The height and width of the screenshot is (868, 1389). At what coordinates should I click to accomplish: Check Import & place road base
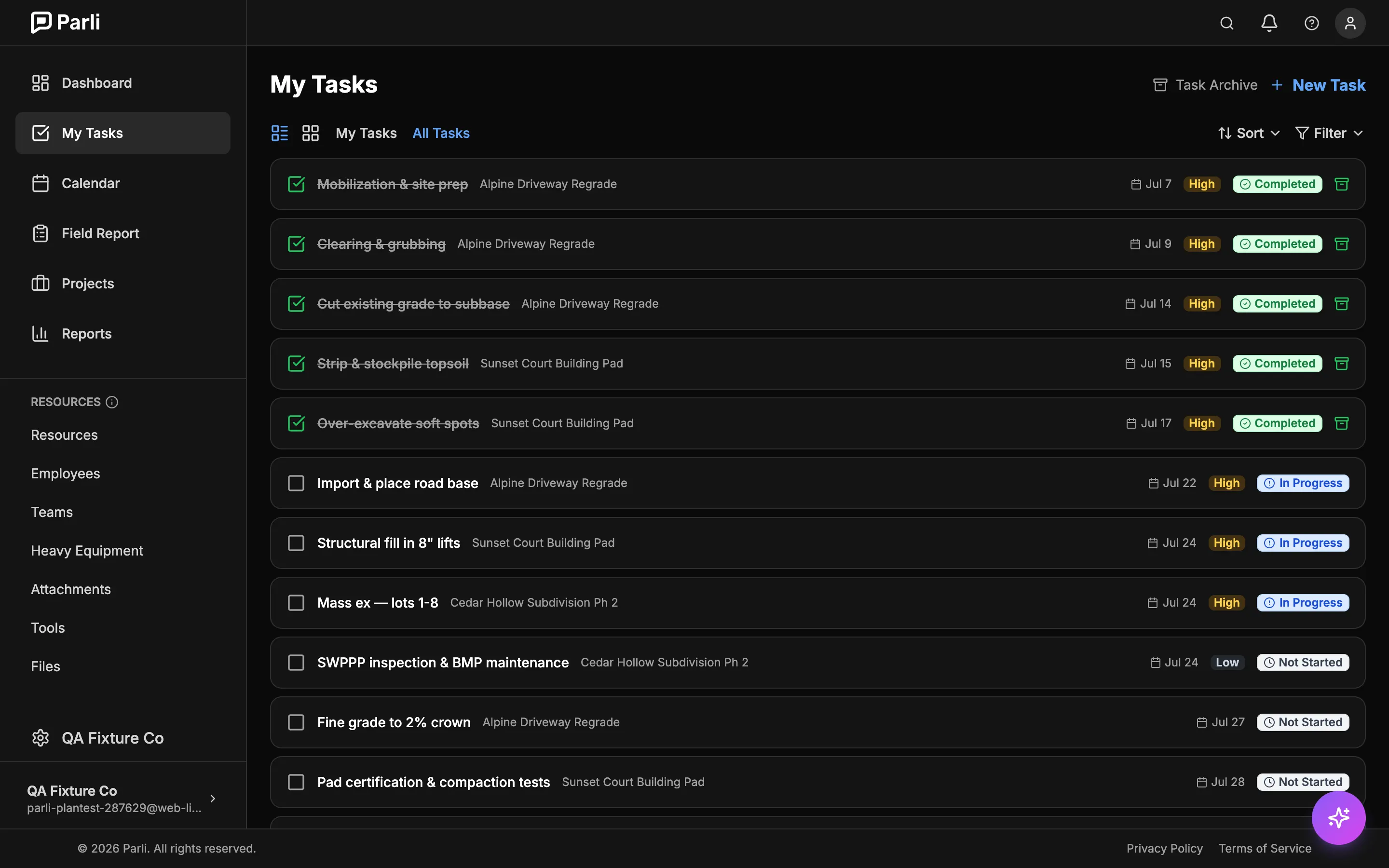pyautogui.click(x=296, y=483)
